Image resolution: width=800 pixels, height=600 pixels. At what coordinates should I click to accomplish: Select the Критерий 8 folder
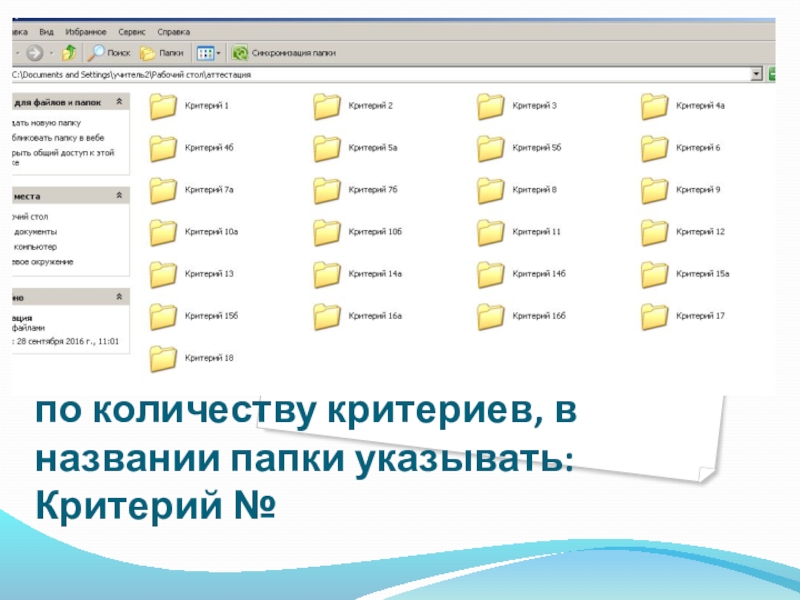492,190
